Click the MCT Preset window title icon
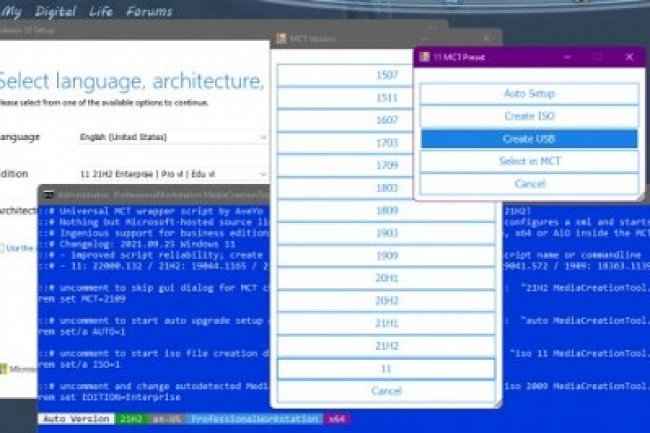 [424, 57]
